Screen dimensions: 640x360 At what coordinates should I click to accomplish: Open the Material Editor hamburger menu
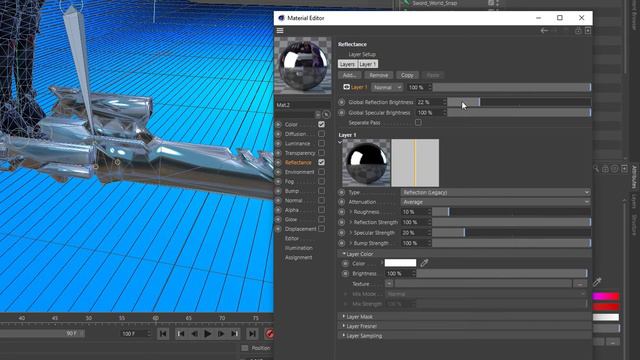[280, 31]
